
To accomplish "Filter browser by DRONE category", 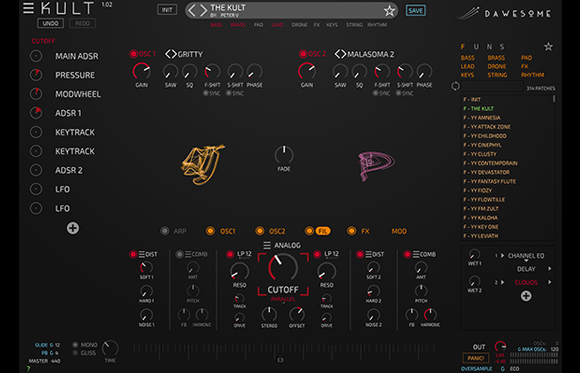I will click(497, 66).
